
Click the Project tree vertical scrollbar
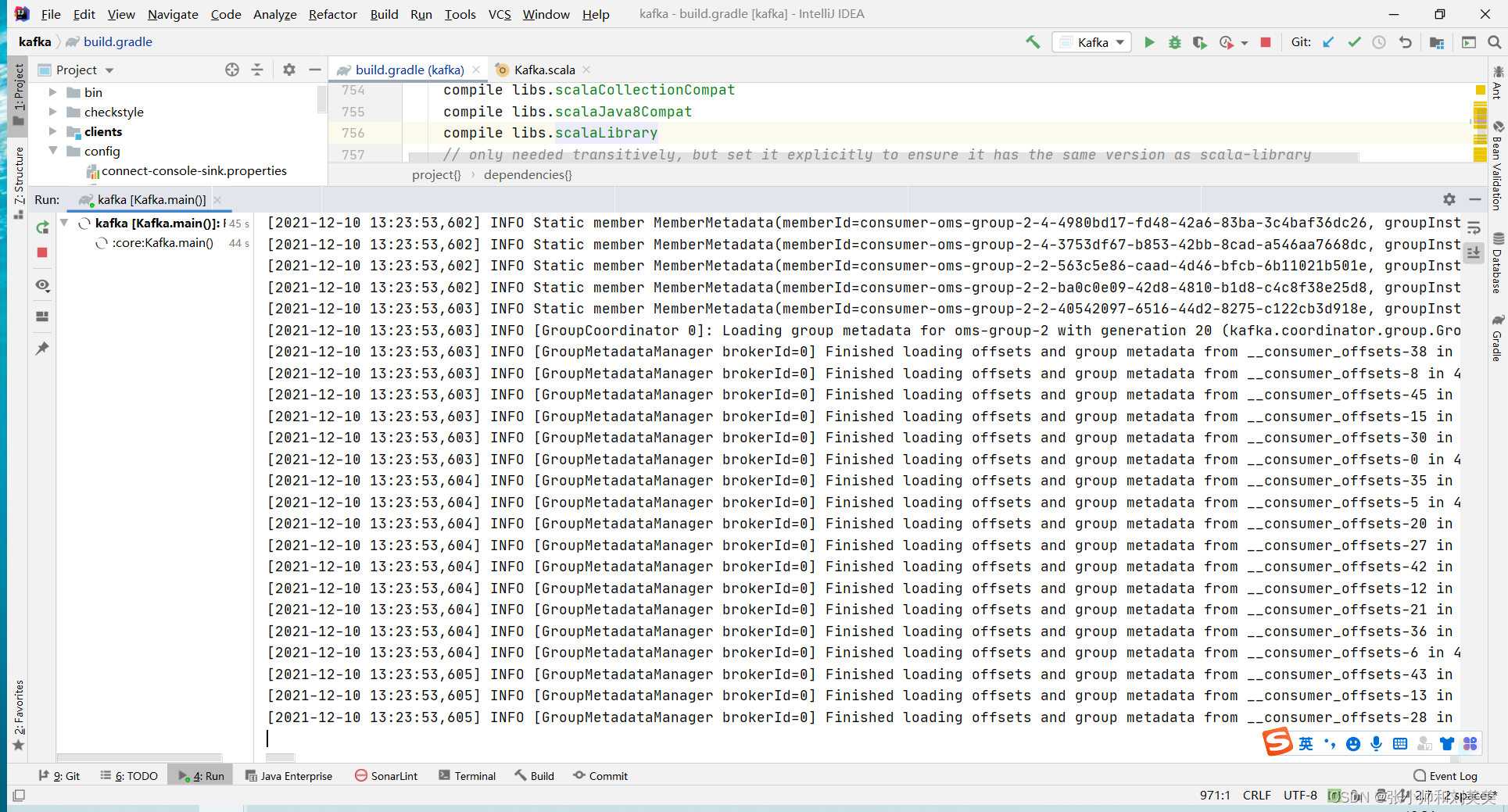321,99
